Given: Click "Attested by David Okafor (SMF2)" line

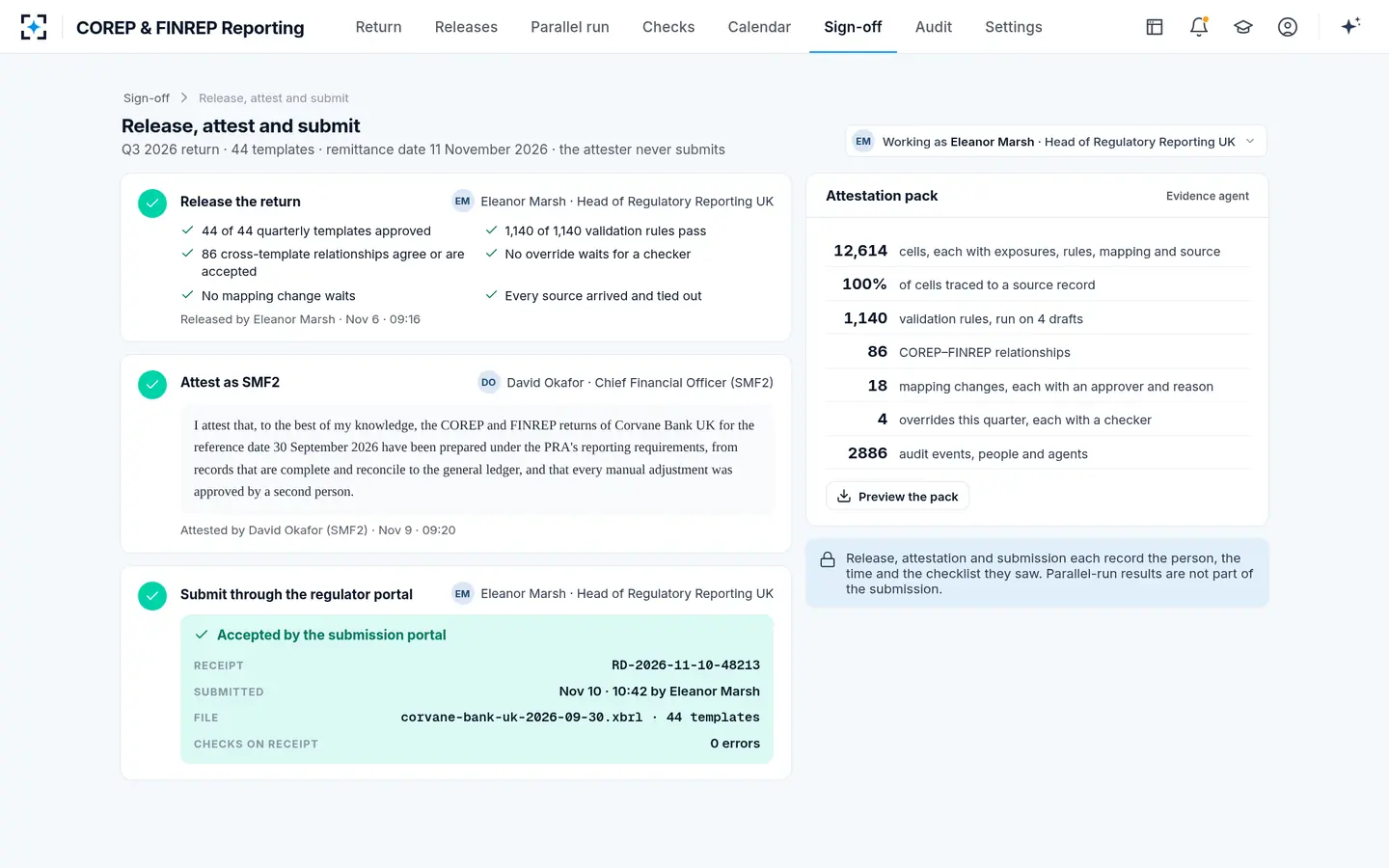Looking at the screenshot, I should tap(318, 530).
